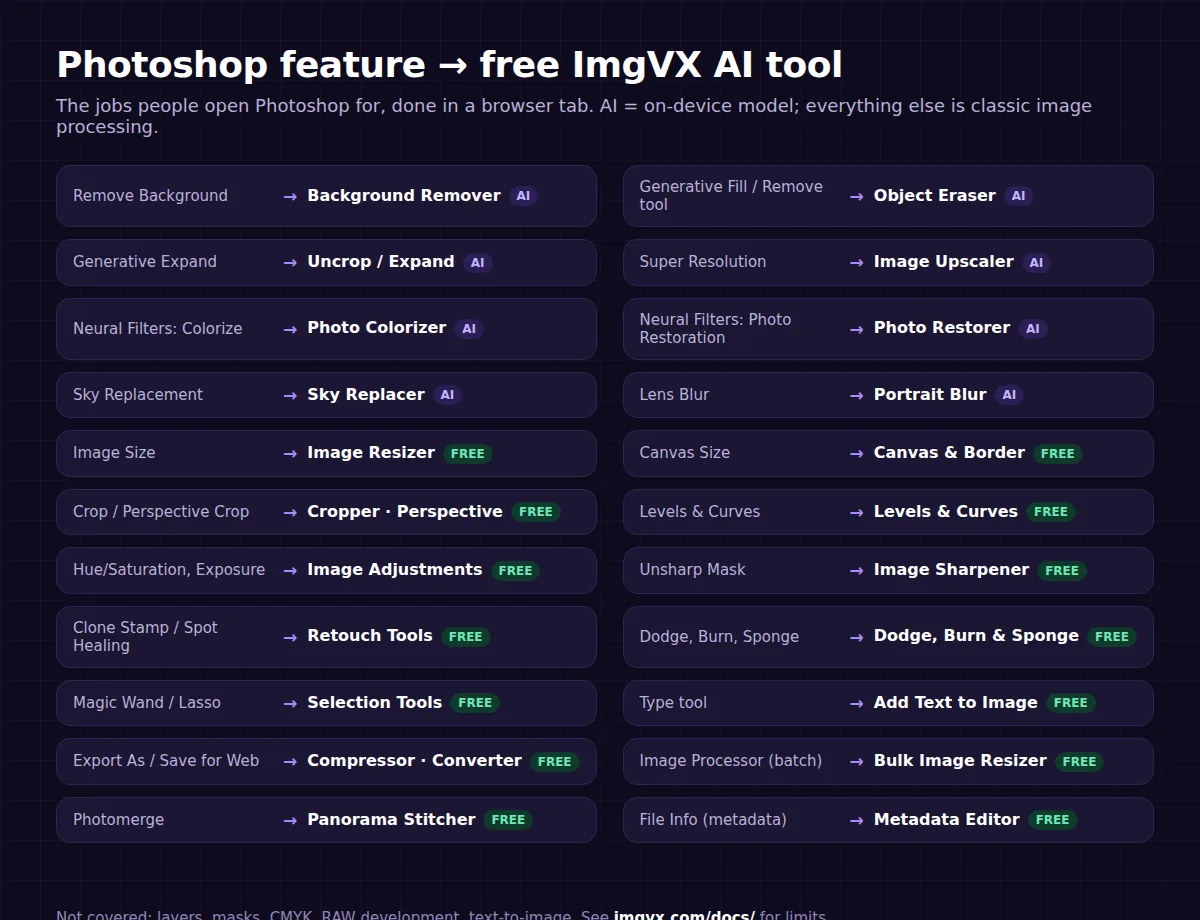Open the Image Upscaler tool
The width and height of the screenshot is (1200, 920).
pyautogui.click(x=944, y=262)
